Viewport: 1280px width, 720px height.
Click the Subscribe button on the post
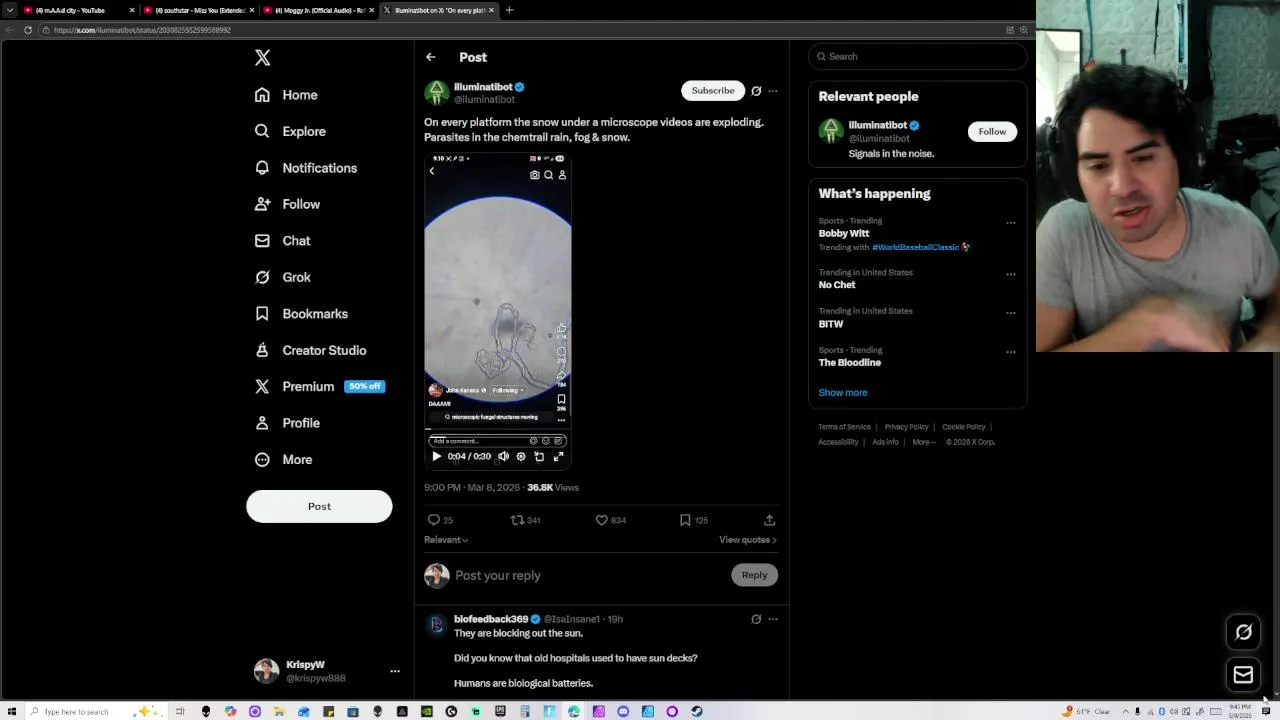pyautogui.click(x=713, y=91)
